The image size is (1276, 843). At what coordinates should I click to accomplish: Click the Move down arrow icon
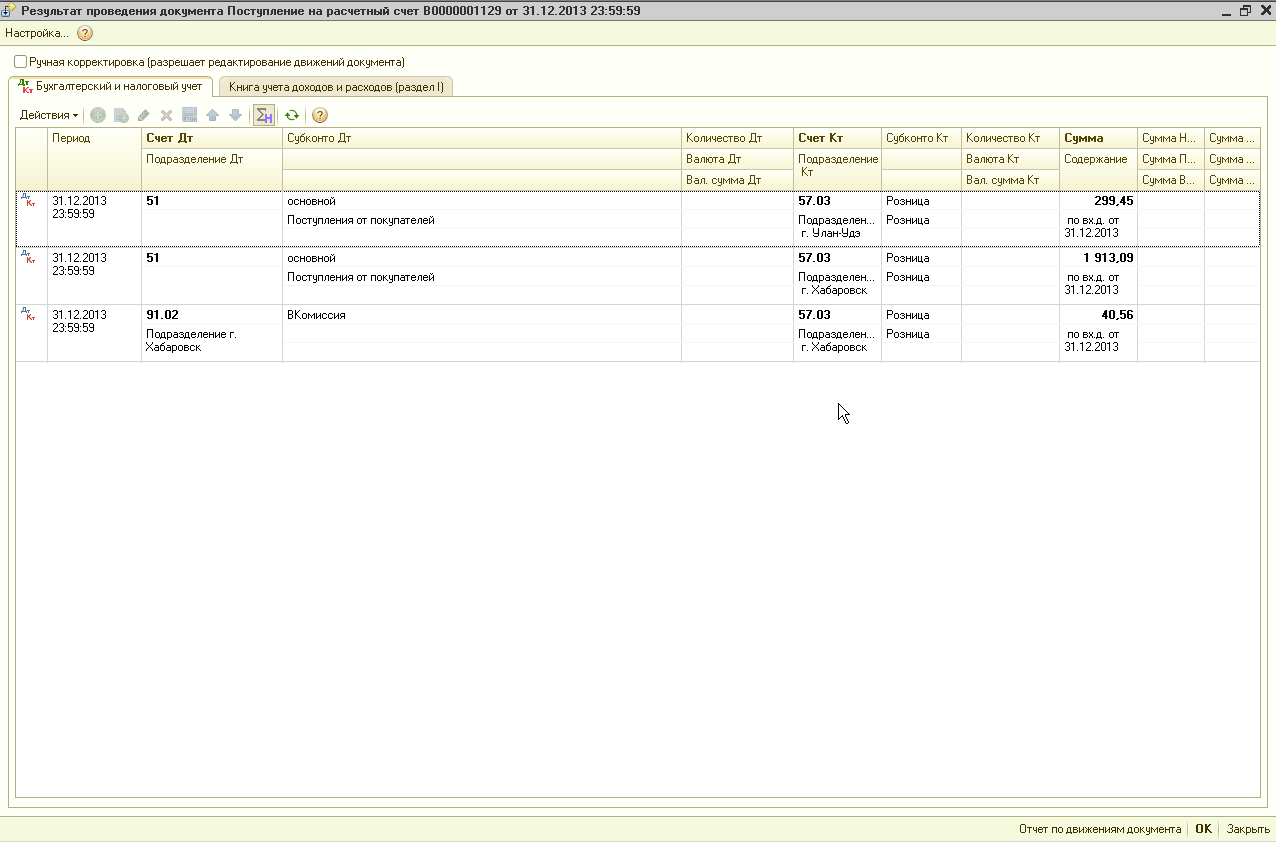click(235, 115)
